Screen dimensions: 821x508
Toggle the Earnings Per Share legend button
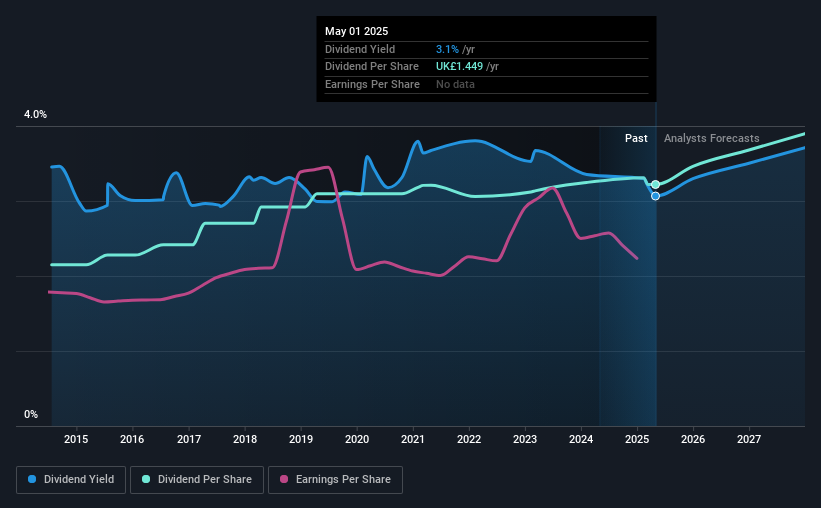(x=335, y=480)
